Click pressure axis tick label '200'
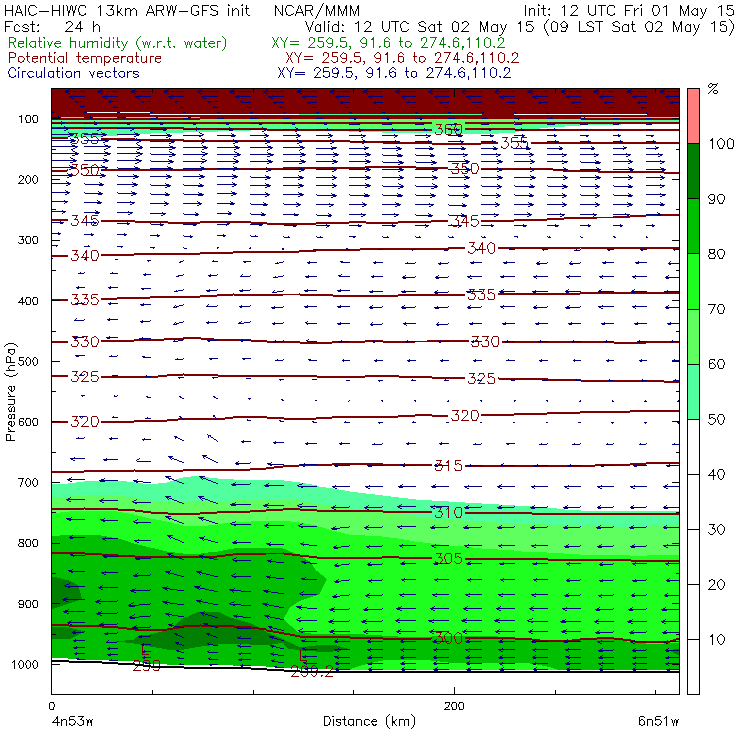 28,179
